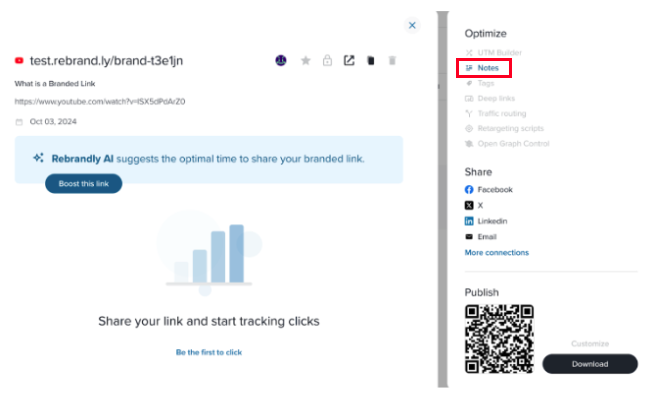Open the link with external arrow icon
Viewport: 650px width, 396px height.
coord(349,61)
